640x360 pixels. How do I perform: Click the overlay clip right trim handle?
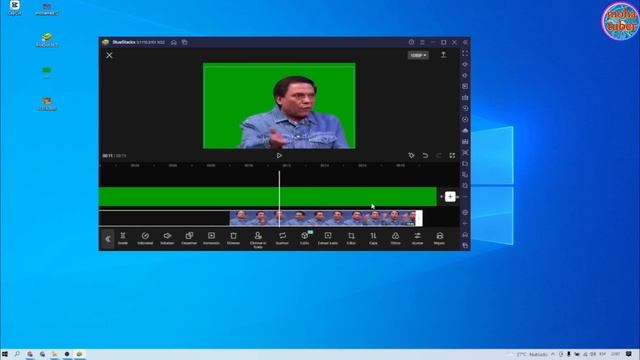point(419,218)
